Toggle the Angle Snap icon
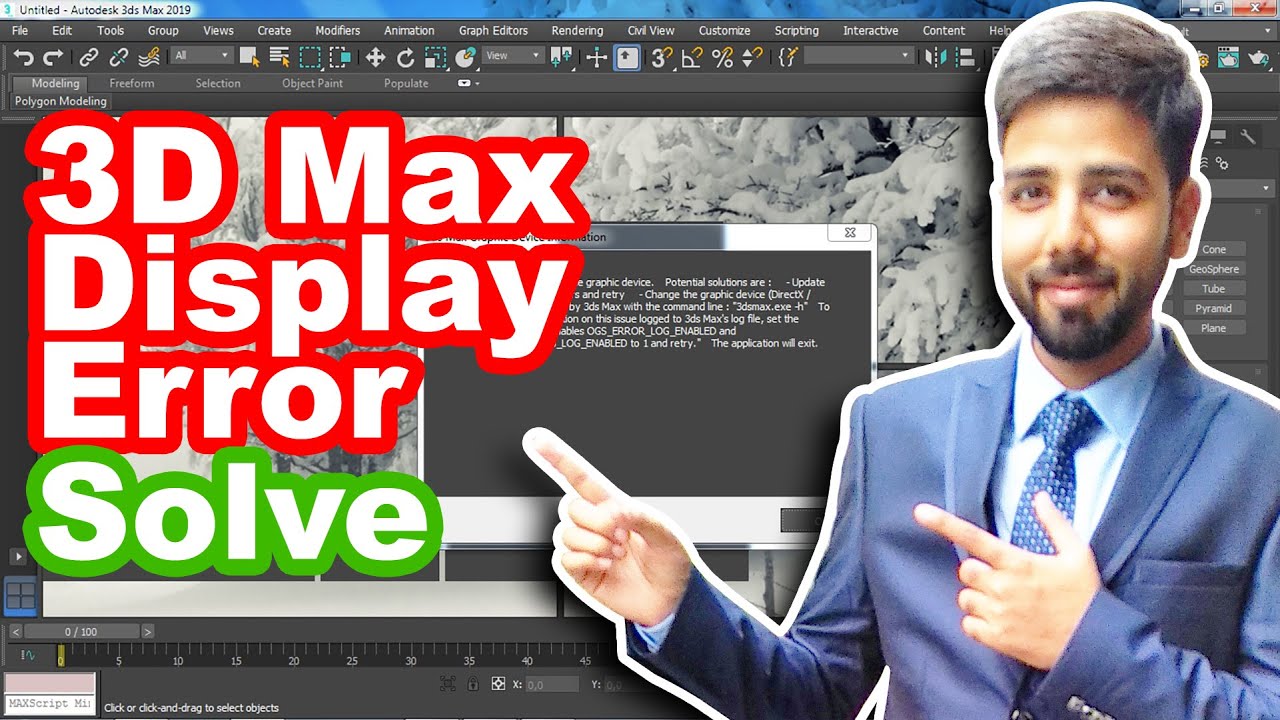 [691, 57]
